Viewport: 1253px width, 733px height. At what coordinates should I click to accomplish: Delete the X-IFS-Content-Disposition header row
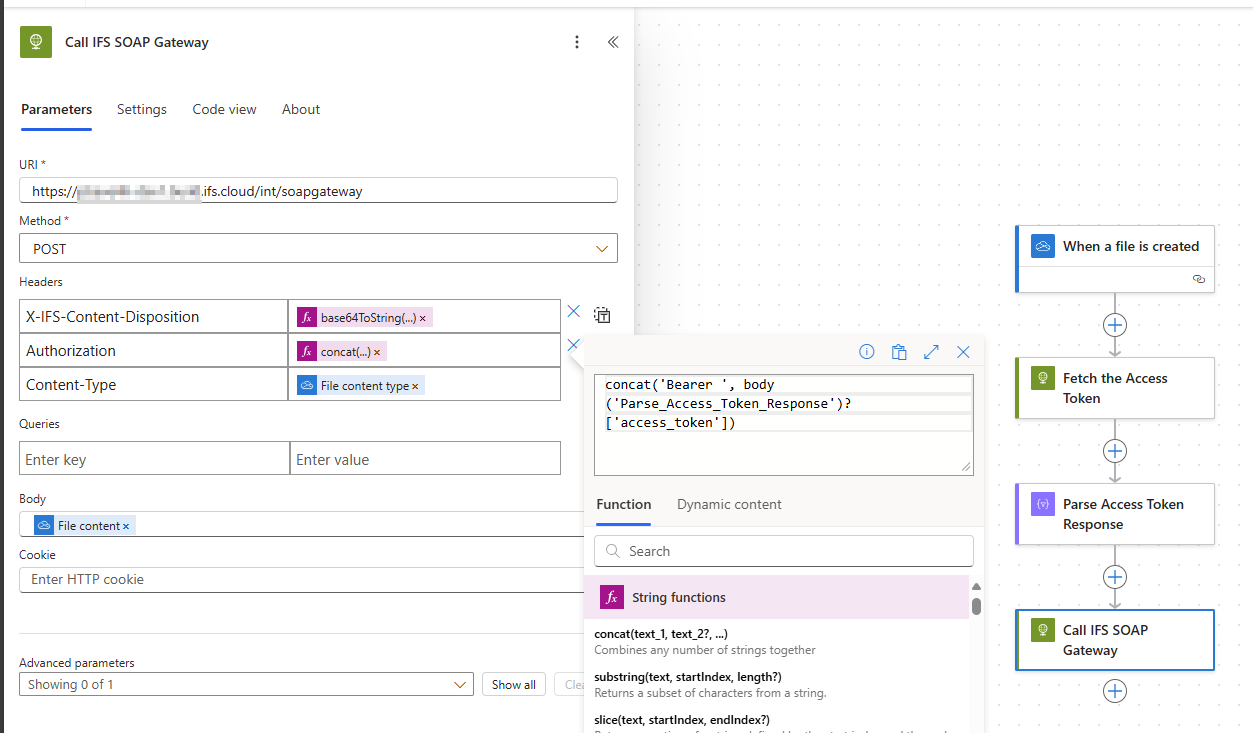[x=573, y=312]
